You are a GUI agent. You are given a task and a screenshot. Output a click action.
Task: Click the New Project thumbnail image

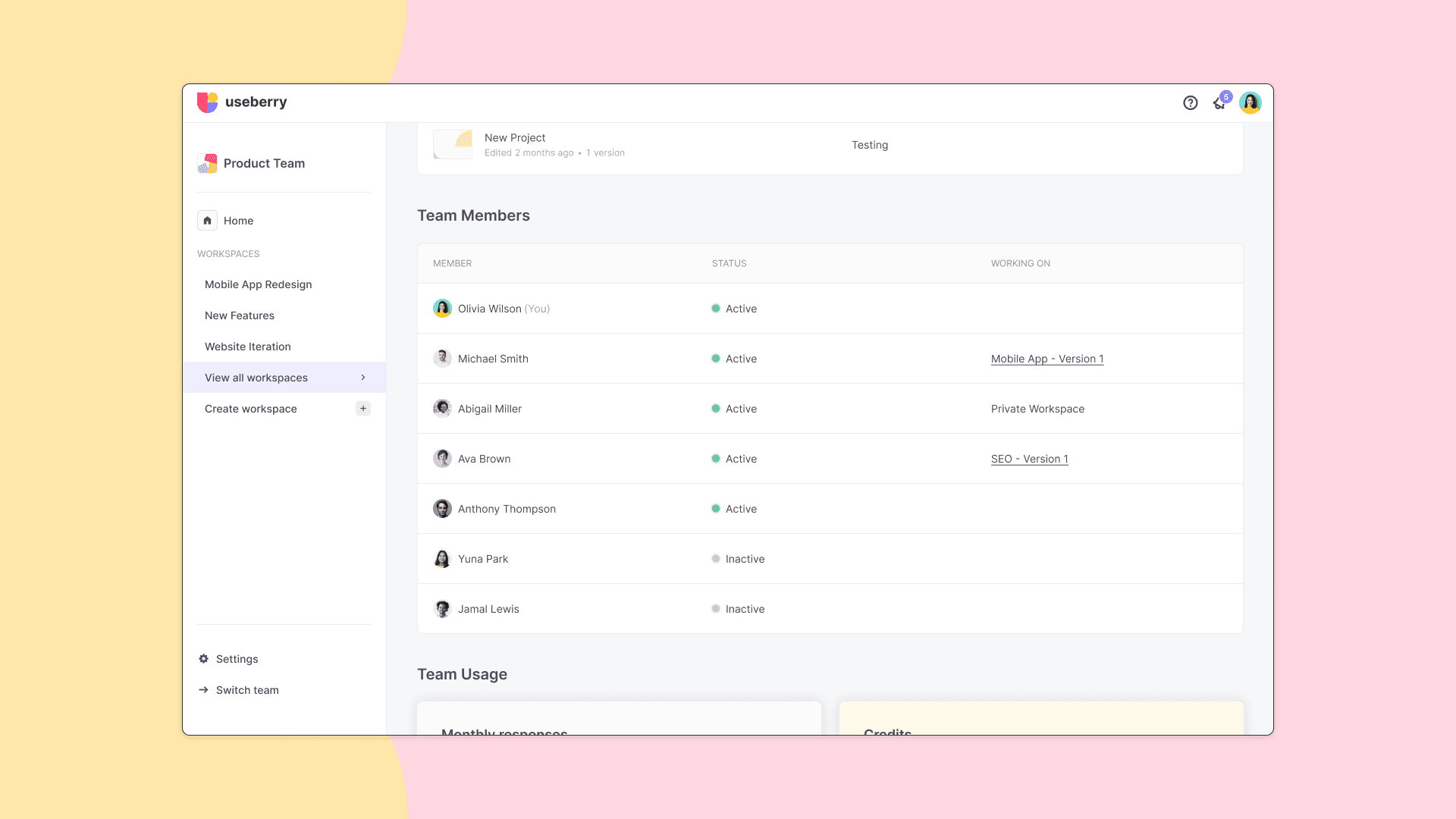453,144
